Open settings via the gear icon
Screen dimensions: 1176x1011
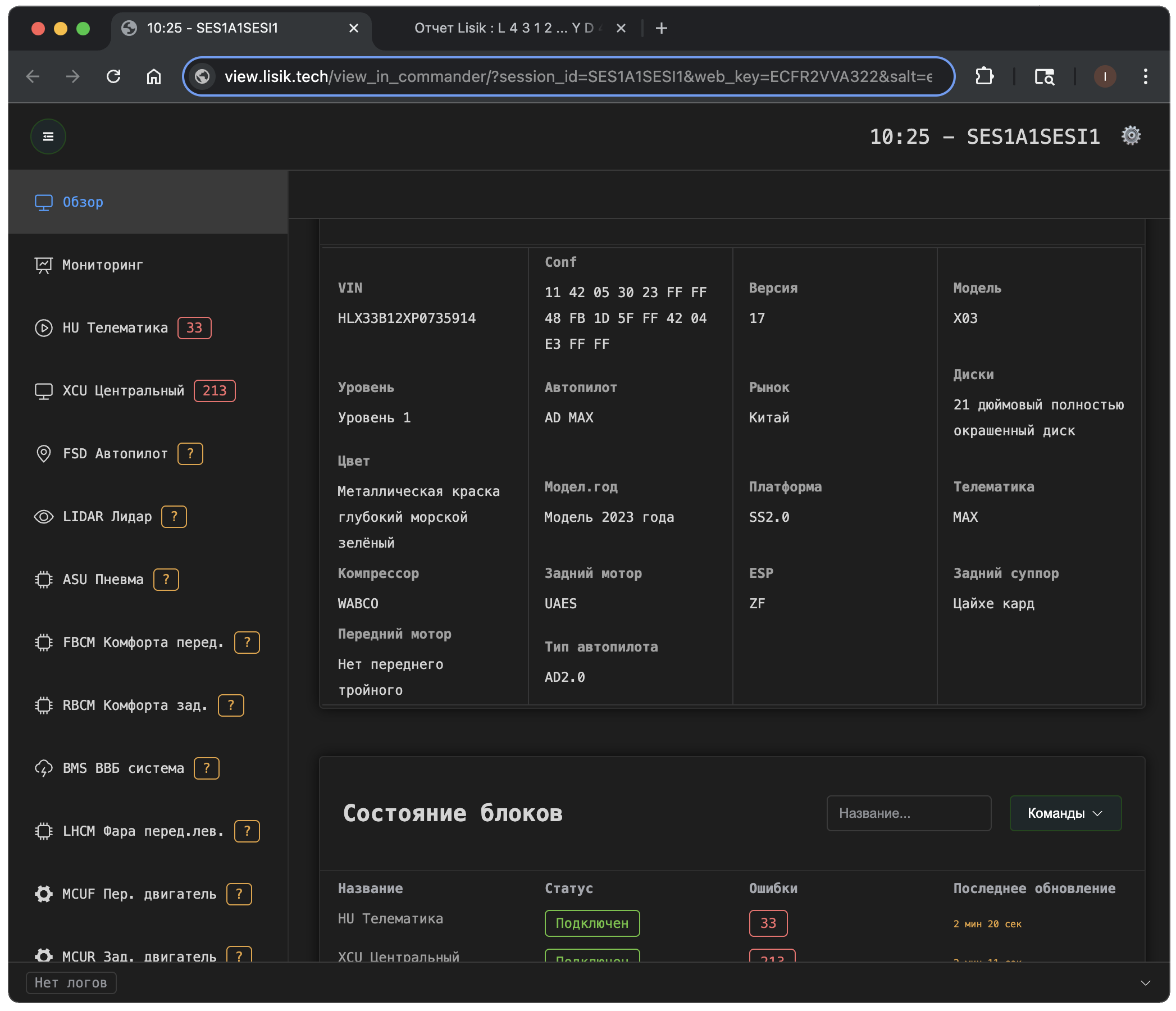[1131, 136]
